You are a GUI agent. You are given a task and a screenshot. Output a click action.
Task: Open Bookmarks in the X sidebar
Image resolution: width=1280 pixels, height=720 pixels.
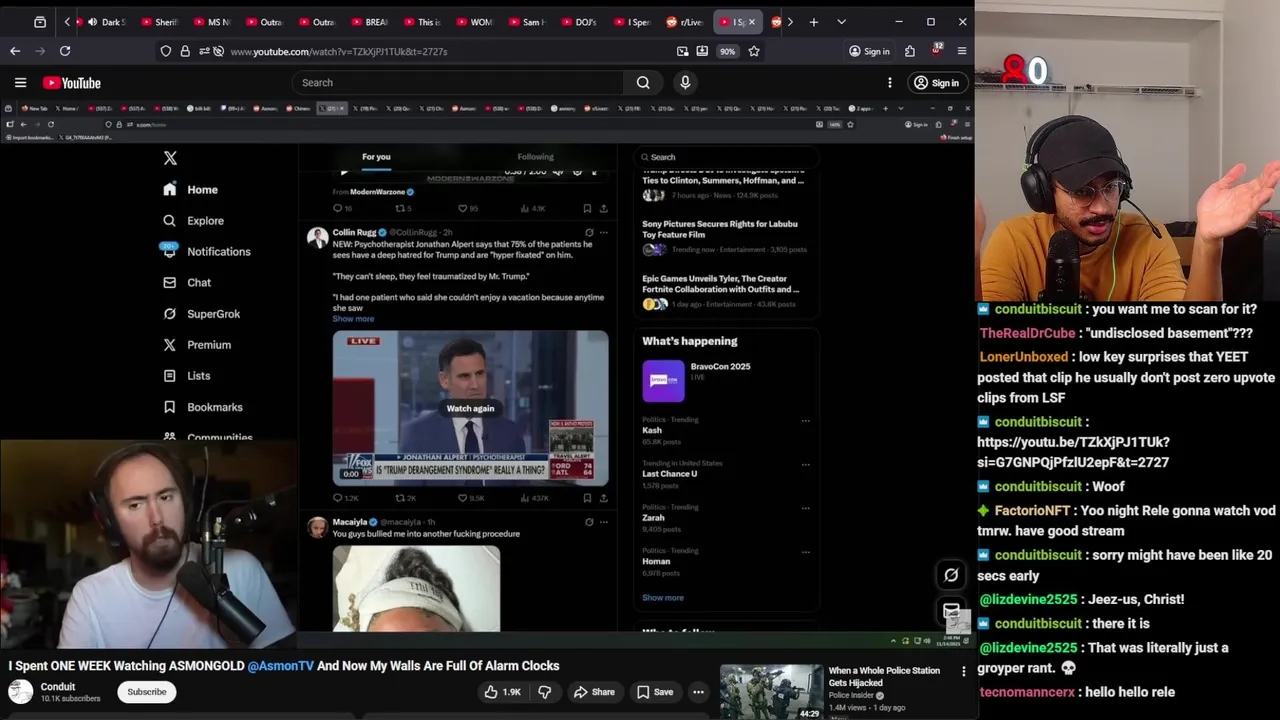tap(203, 407)
